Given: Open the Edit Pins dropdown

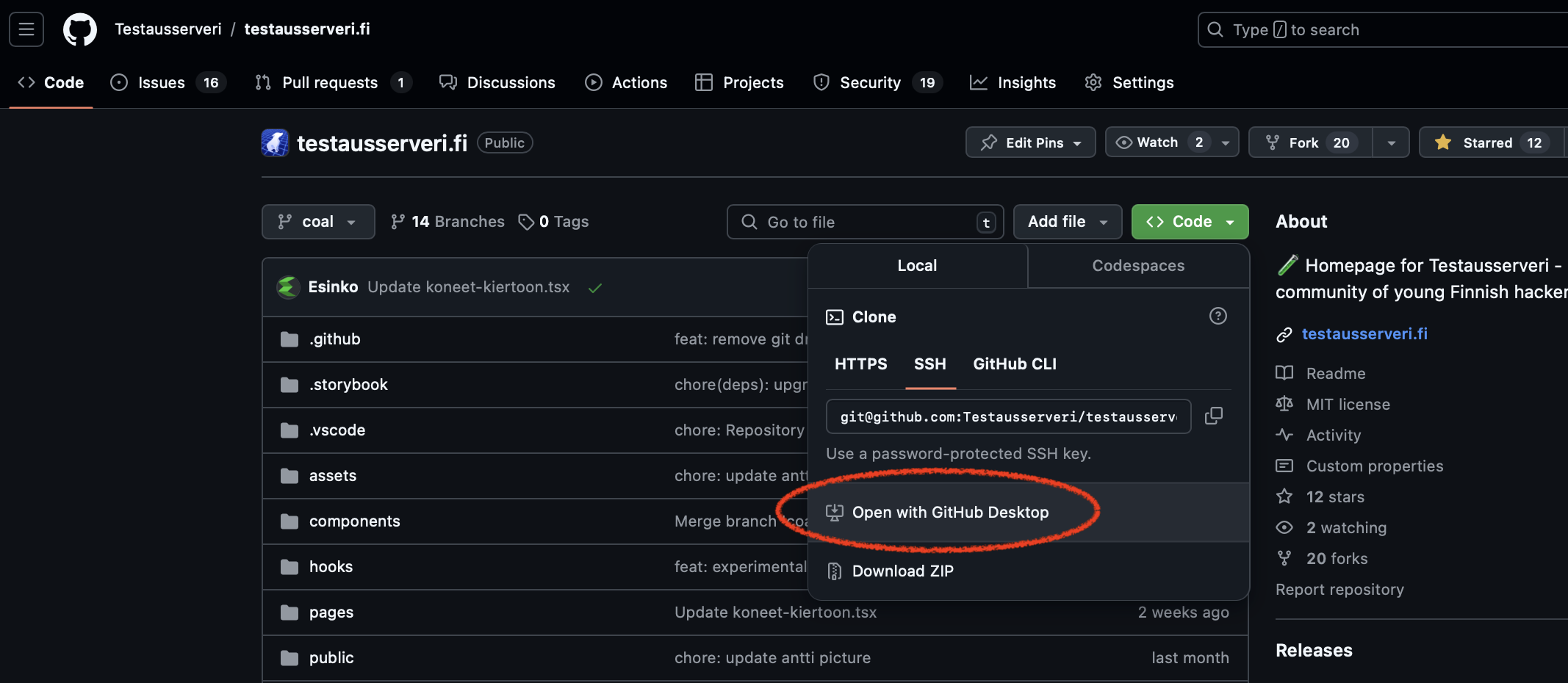Looking at the screenshot, I should click(x=1030, y=142).
